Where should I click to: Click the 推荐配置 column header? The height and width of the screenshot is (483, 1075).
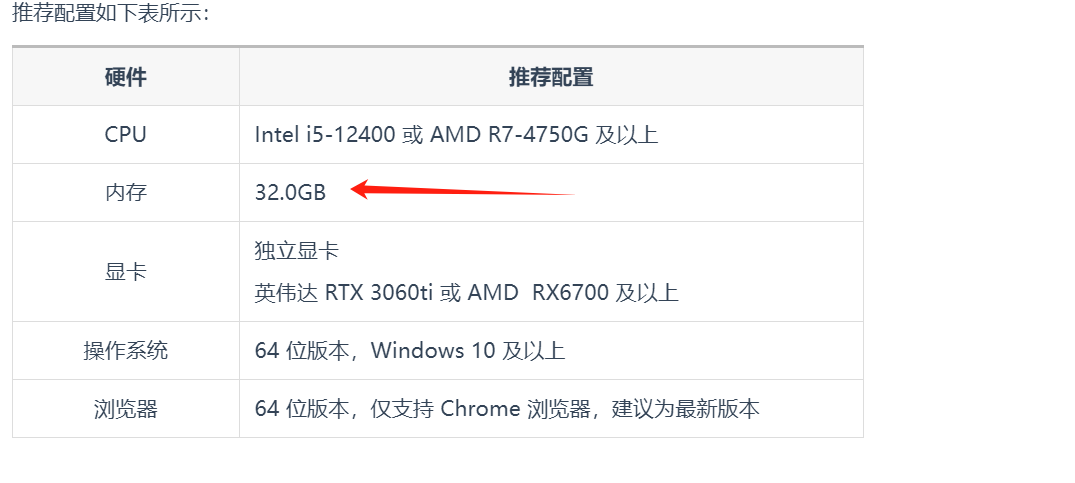click(551, 77)
